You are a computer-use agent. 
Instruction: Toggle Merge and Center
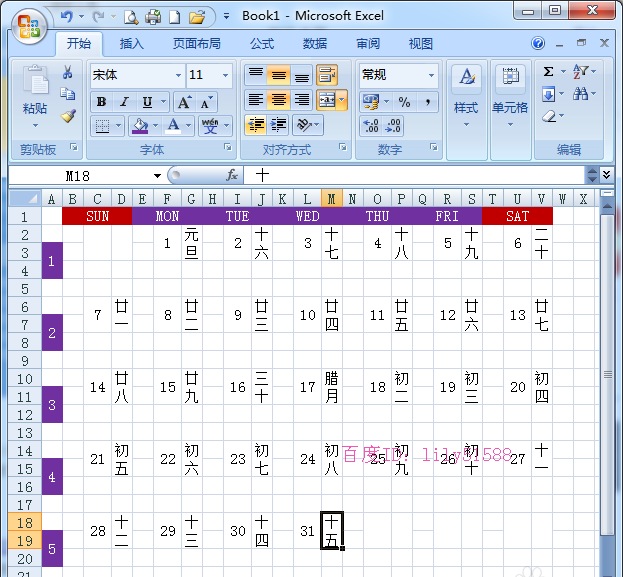click(327, 100)
